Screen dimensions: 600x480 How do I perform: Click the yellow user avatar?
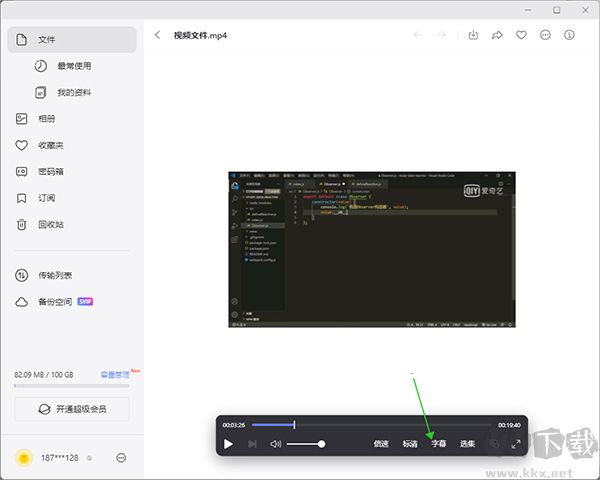click(24, 457)
